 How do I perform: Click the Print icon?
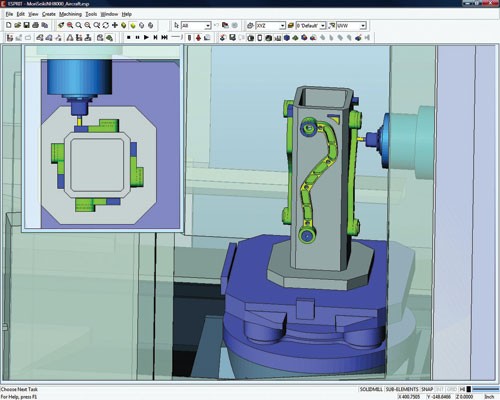click(35, 25)
